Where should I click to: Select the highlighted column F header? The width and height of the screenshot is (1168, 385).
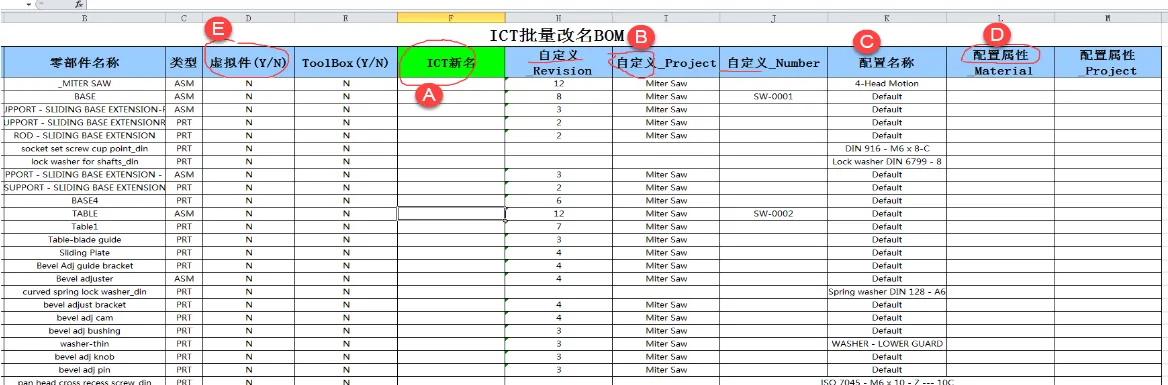click(x=451, y=17)
